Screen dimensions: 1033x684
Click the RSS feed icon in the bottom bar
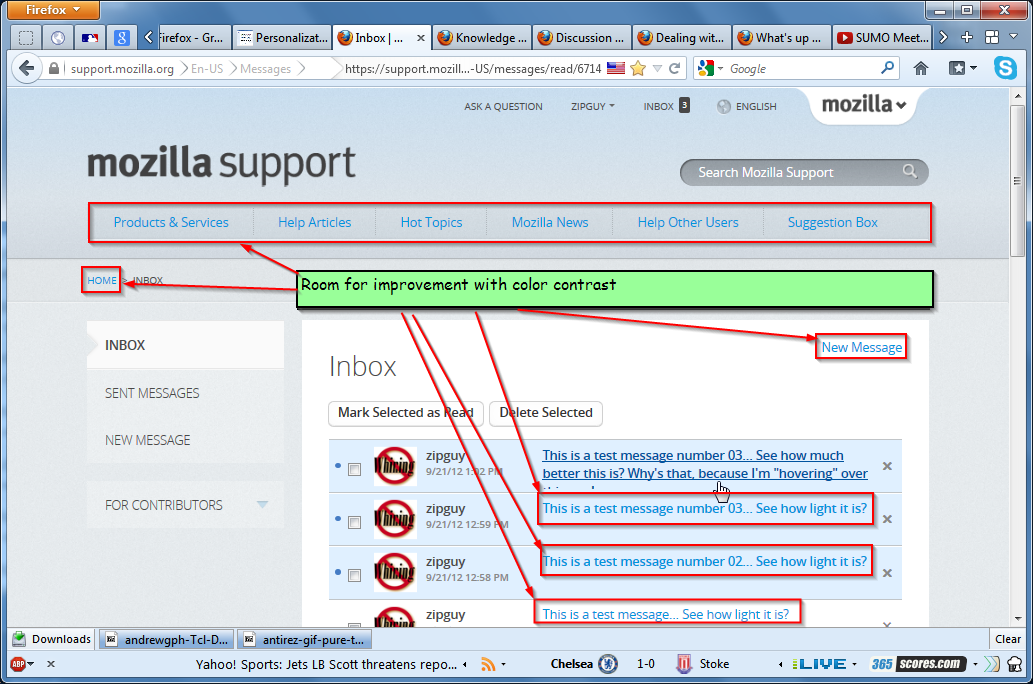tap(488, 664)
